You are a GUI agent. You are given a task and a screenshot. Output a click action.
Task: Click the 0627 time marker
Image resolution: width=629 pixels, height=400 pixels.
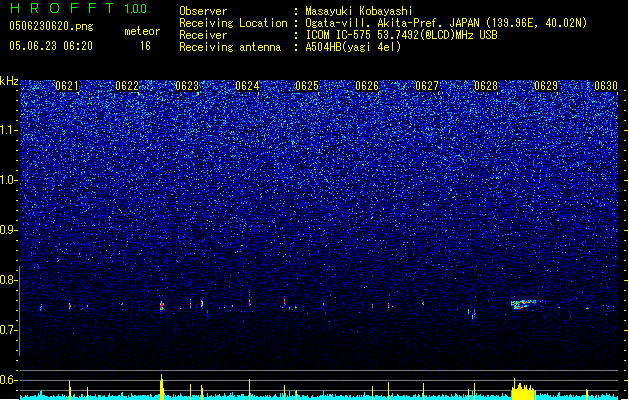427,86
